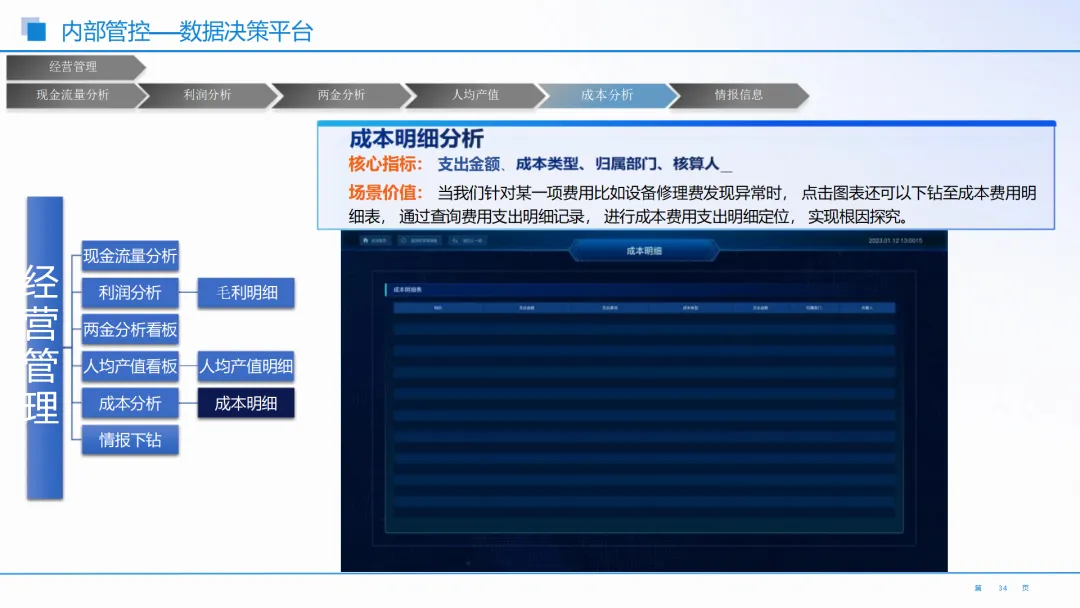Switch to the 人均产值 step
Image resolution: width=1080 pixels, height=608 pixels.
pos(475,95)
